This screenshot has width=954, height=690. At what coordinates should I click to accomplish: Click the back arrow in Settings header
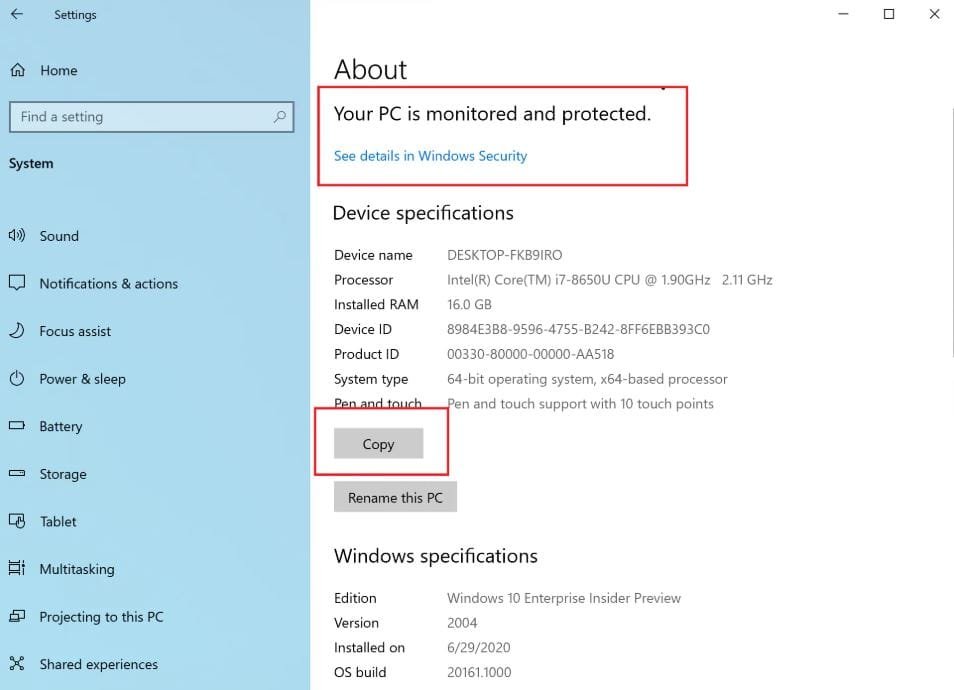(17, 15)
